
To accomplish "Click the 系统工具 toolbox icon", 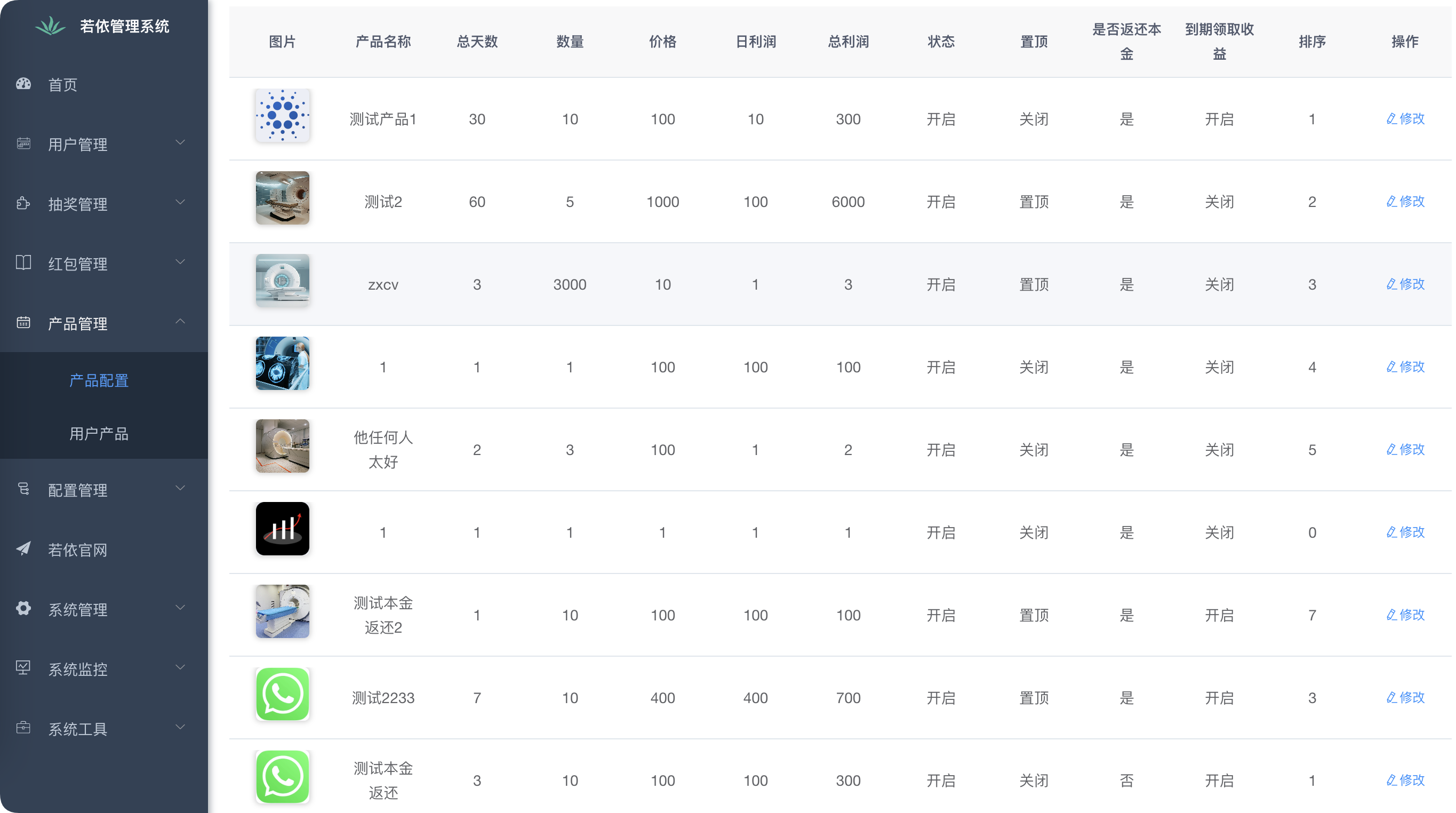I will [x=24, y=728].
